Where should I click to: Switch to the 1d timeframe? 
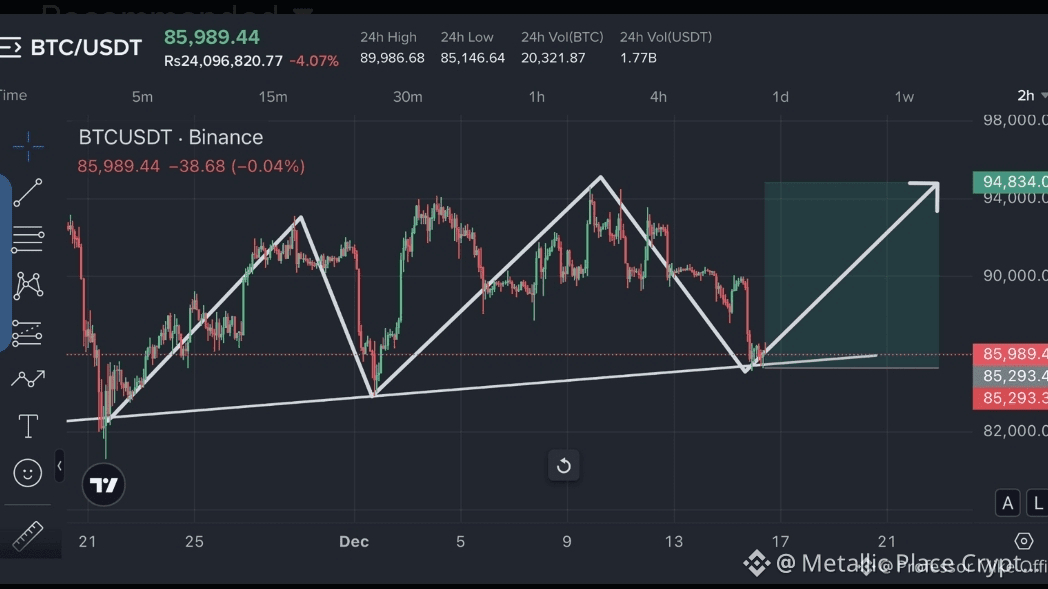point(780,97)
